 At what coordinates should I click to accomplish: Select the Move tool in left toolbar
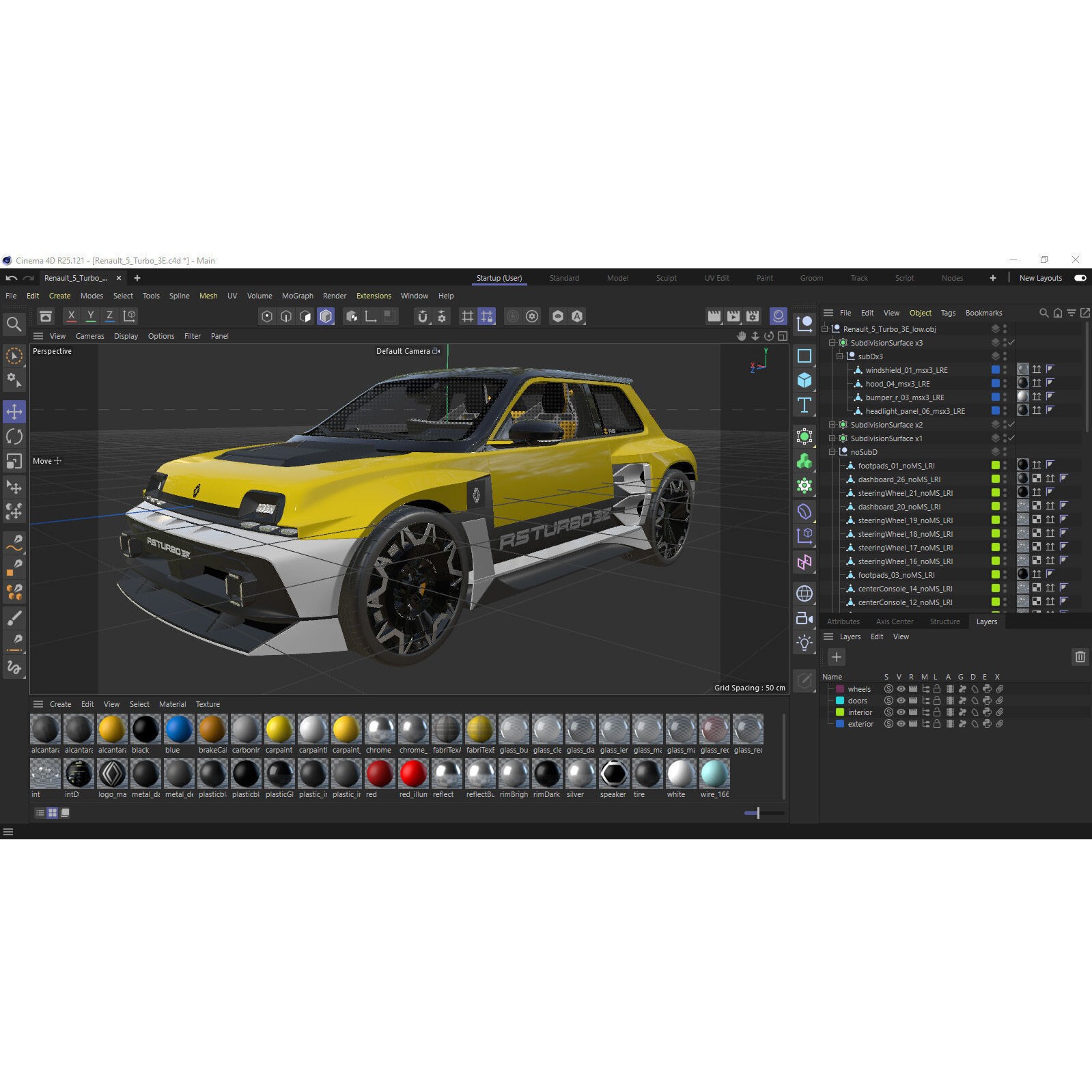[14, 411]
